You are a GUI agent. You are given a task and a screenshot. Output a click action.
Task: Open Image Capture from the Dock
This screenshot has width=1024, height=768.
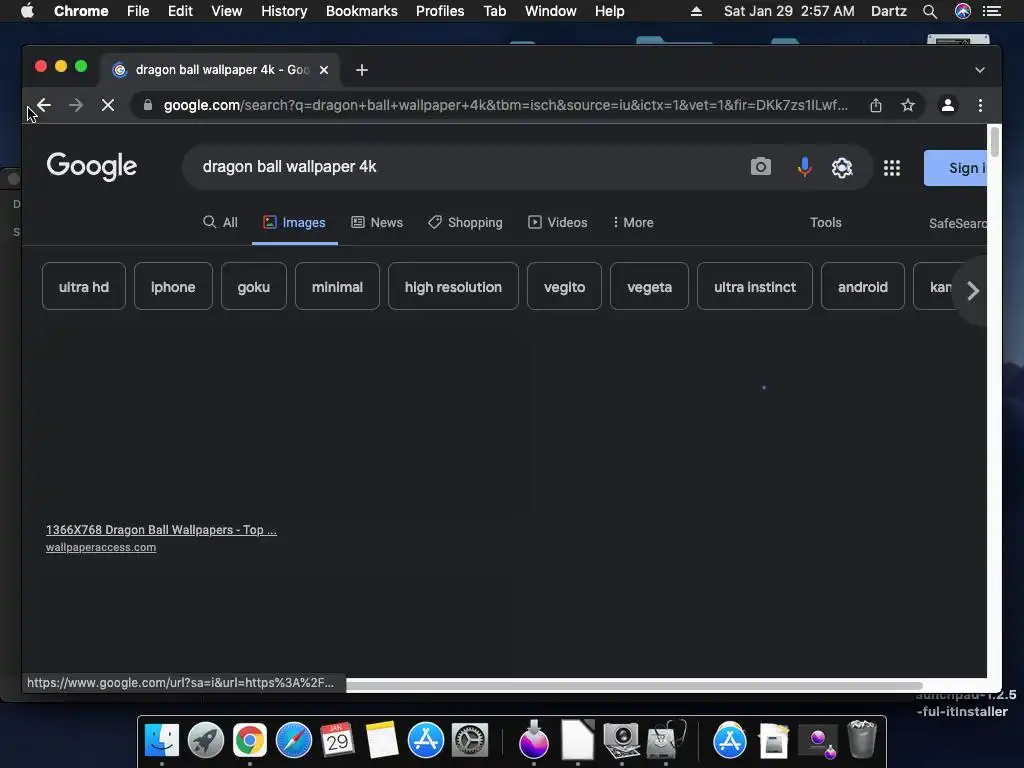click(621, 741)
